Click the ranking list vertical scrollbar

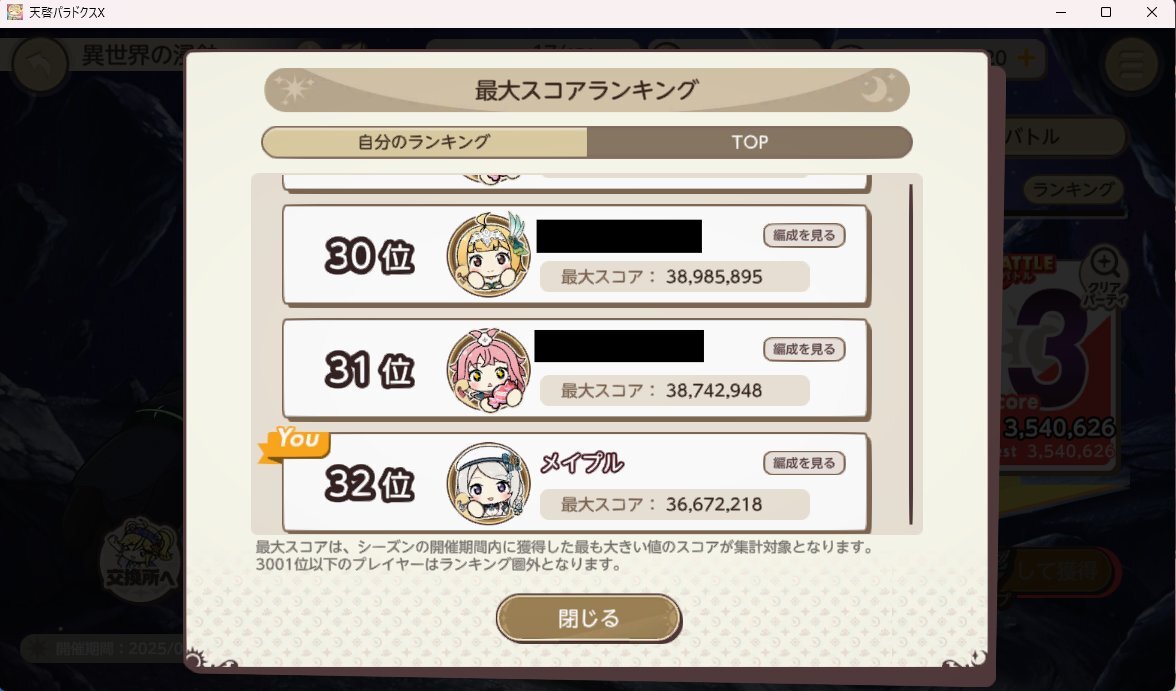point(911,354)
